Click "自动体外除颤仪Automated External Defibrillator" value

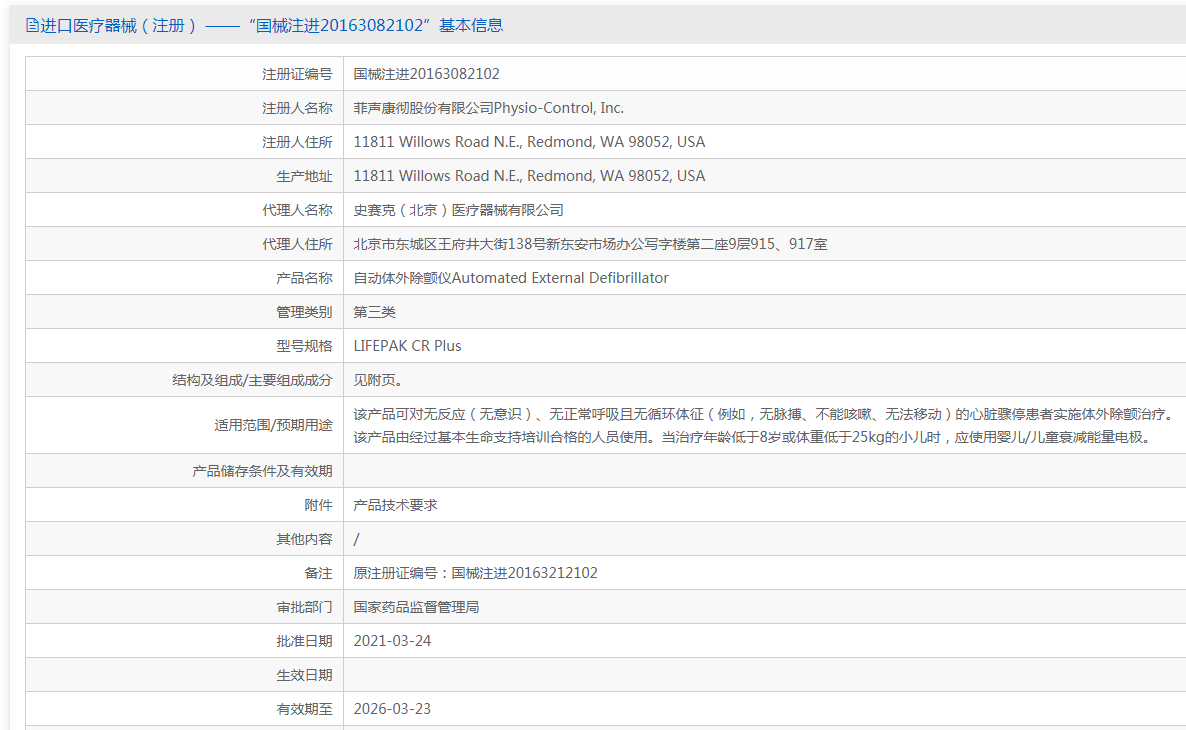coord(511,278)
